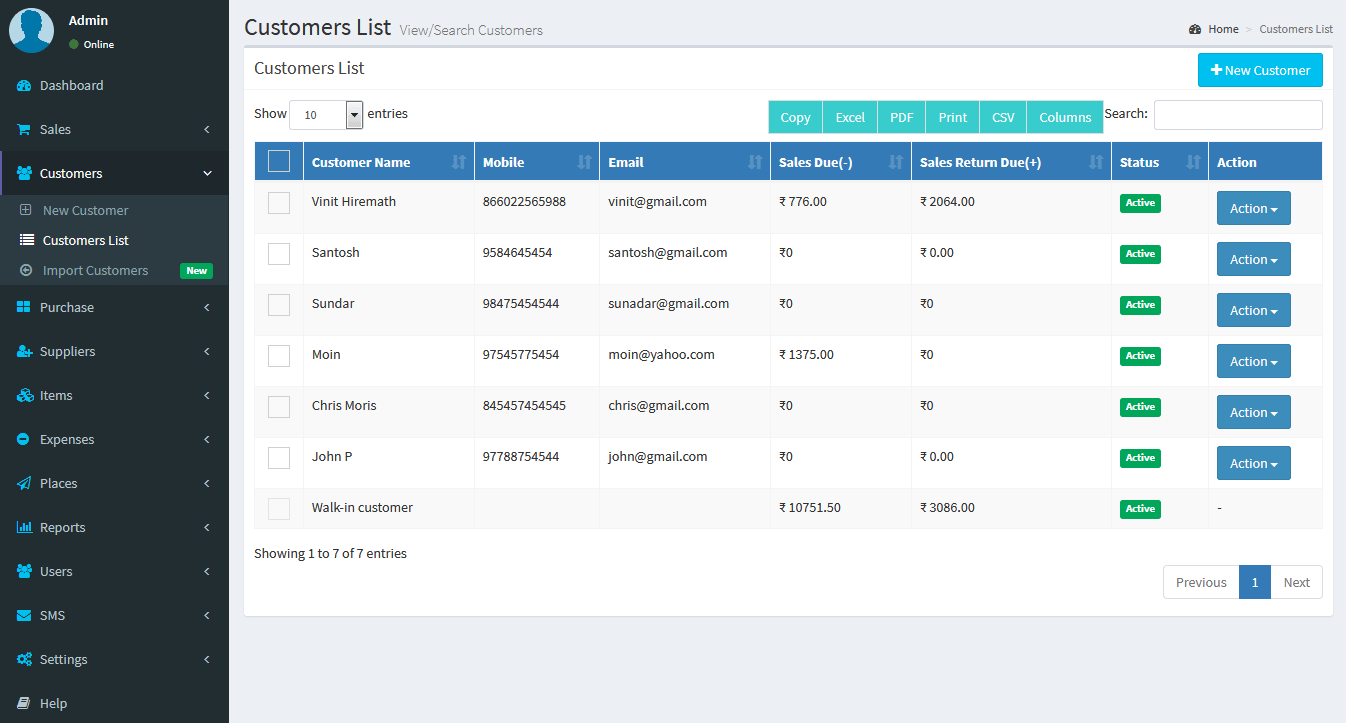
Task: Open Action dropdown for Sundar
Action: tap(1254, 310)
